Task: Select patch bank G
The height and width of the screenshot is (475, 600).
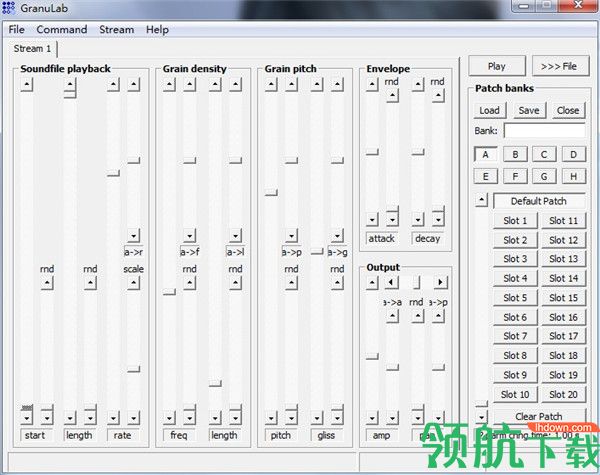Action: [544, 176]
